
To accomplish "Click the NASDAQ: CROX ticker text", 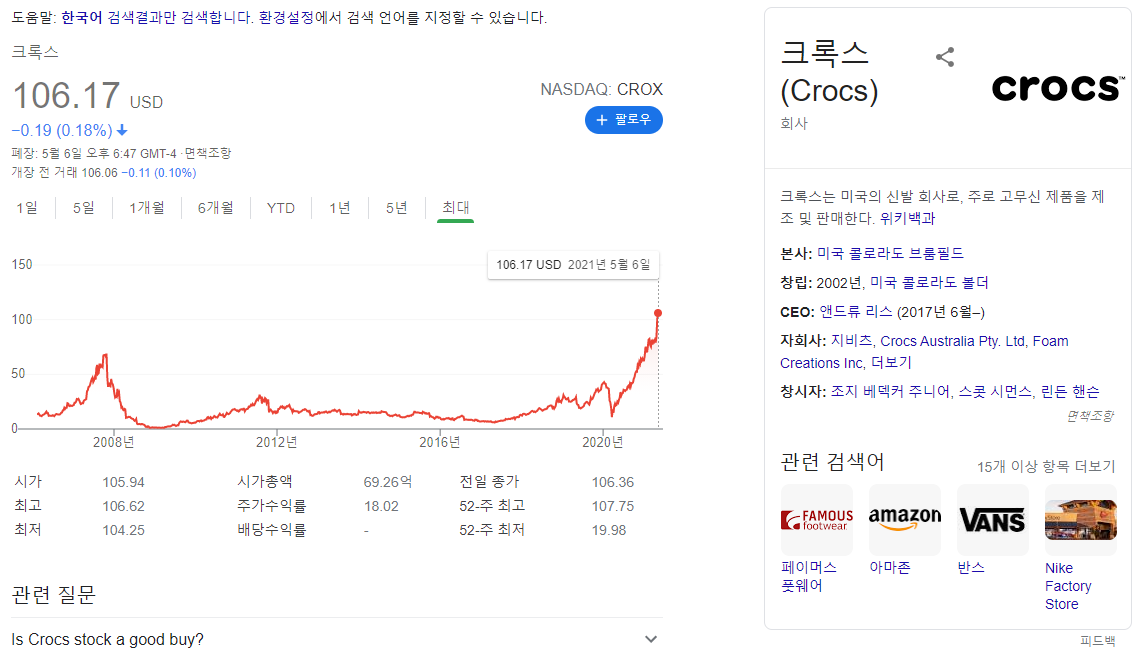I will tap(602, 89).
